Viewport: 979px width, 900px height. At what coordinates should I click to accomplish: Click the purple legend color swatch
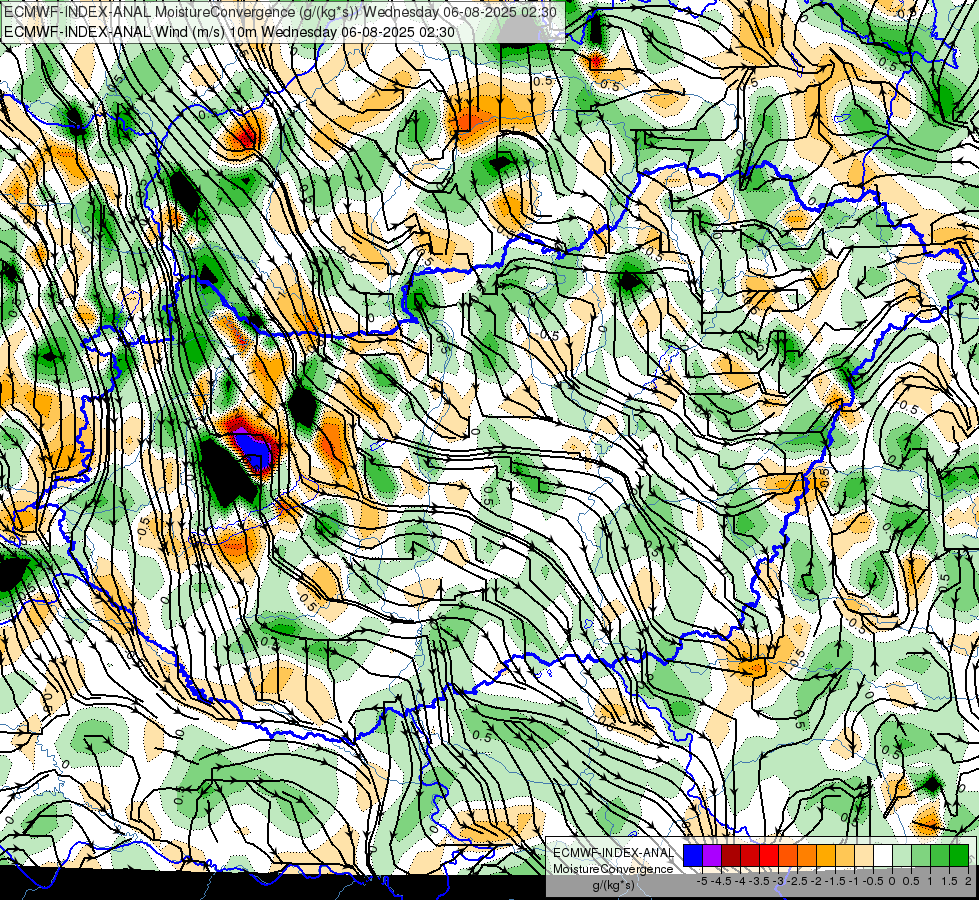coord(712,855)
